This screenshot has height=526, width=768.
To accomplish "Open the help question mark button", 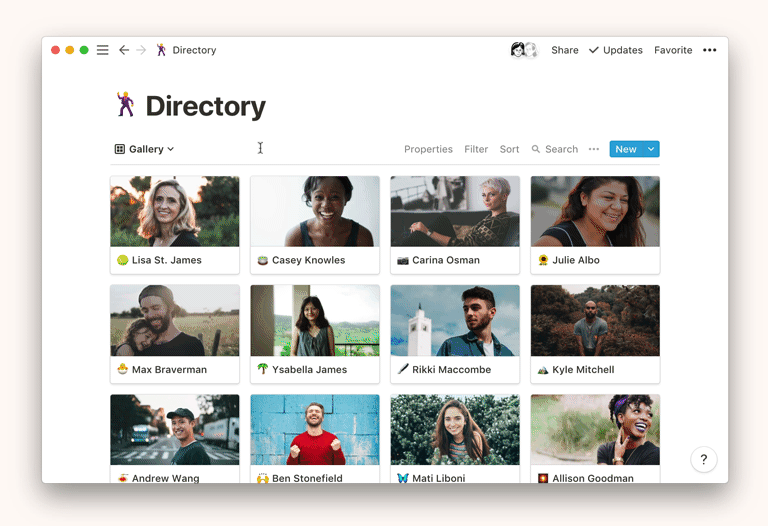I will tap(703, 459).
